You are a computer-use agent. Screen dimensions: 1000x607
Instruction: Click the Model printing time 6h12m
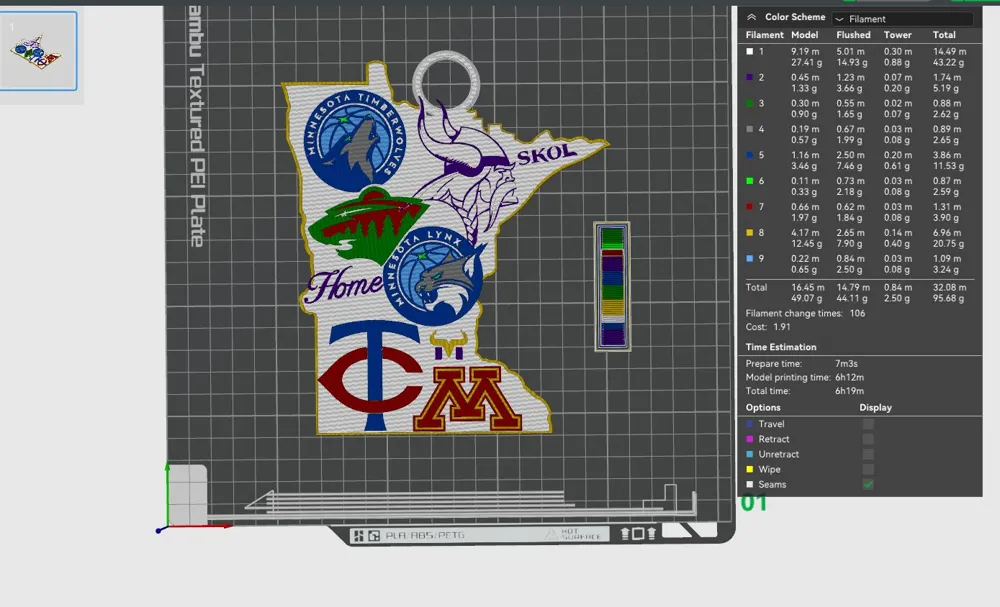(849, 377)
